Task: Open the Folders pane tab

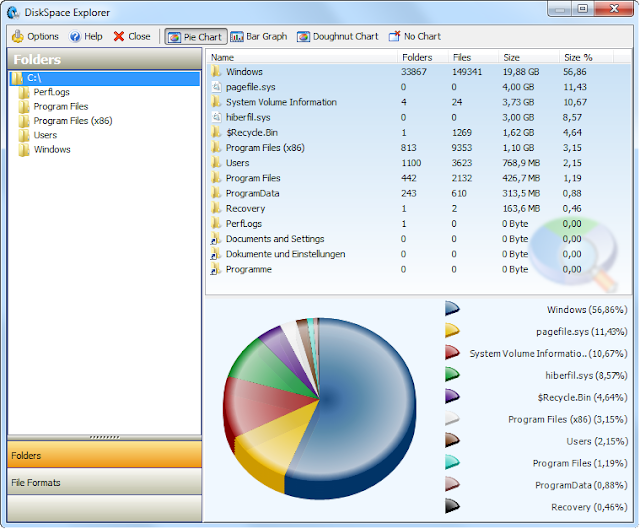Action: tap(104, 455)
